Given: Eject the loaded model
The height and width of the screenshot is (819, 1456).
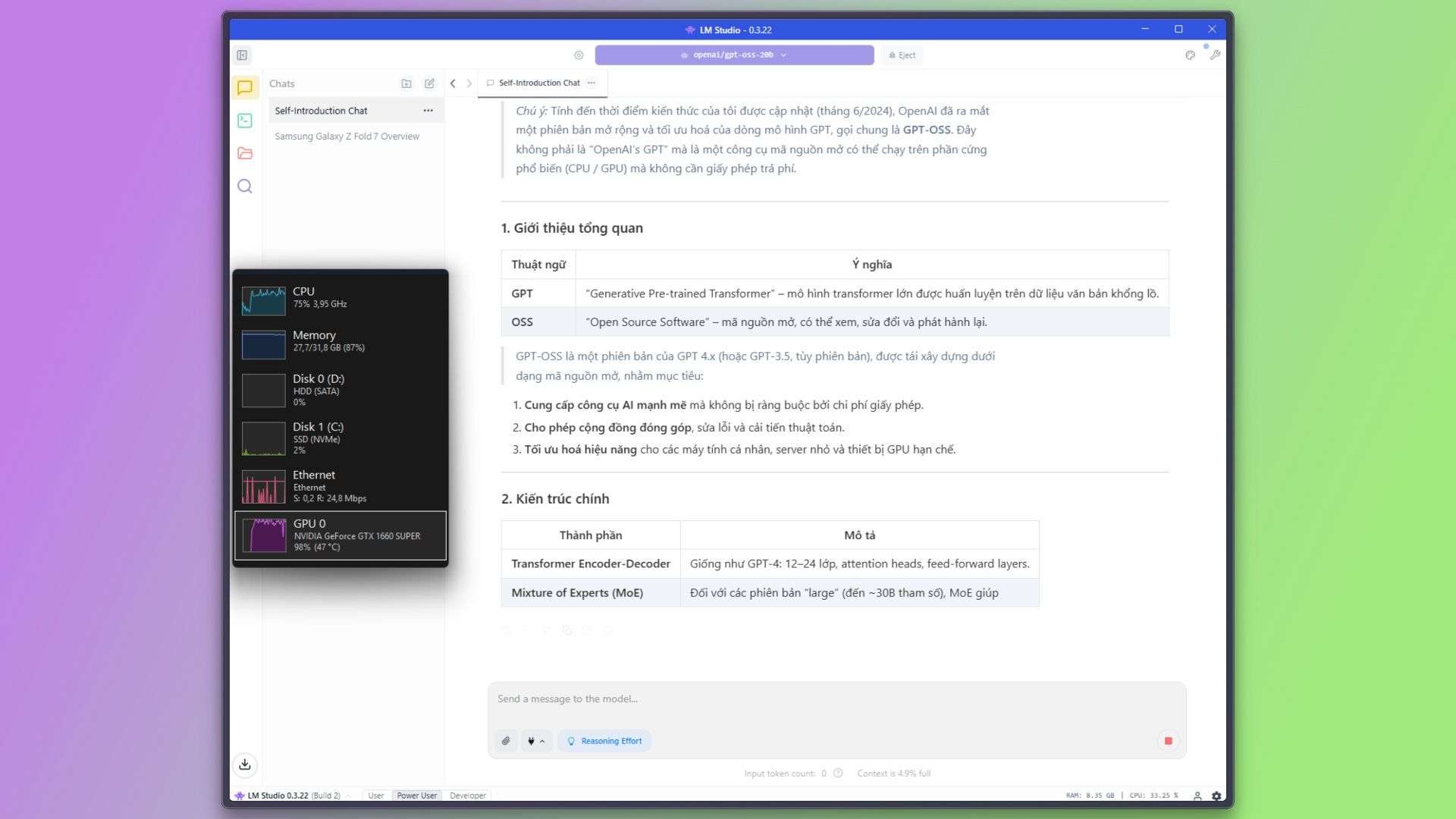Looking at the screenshot, I should [x=902, y=55].
